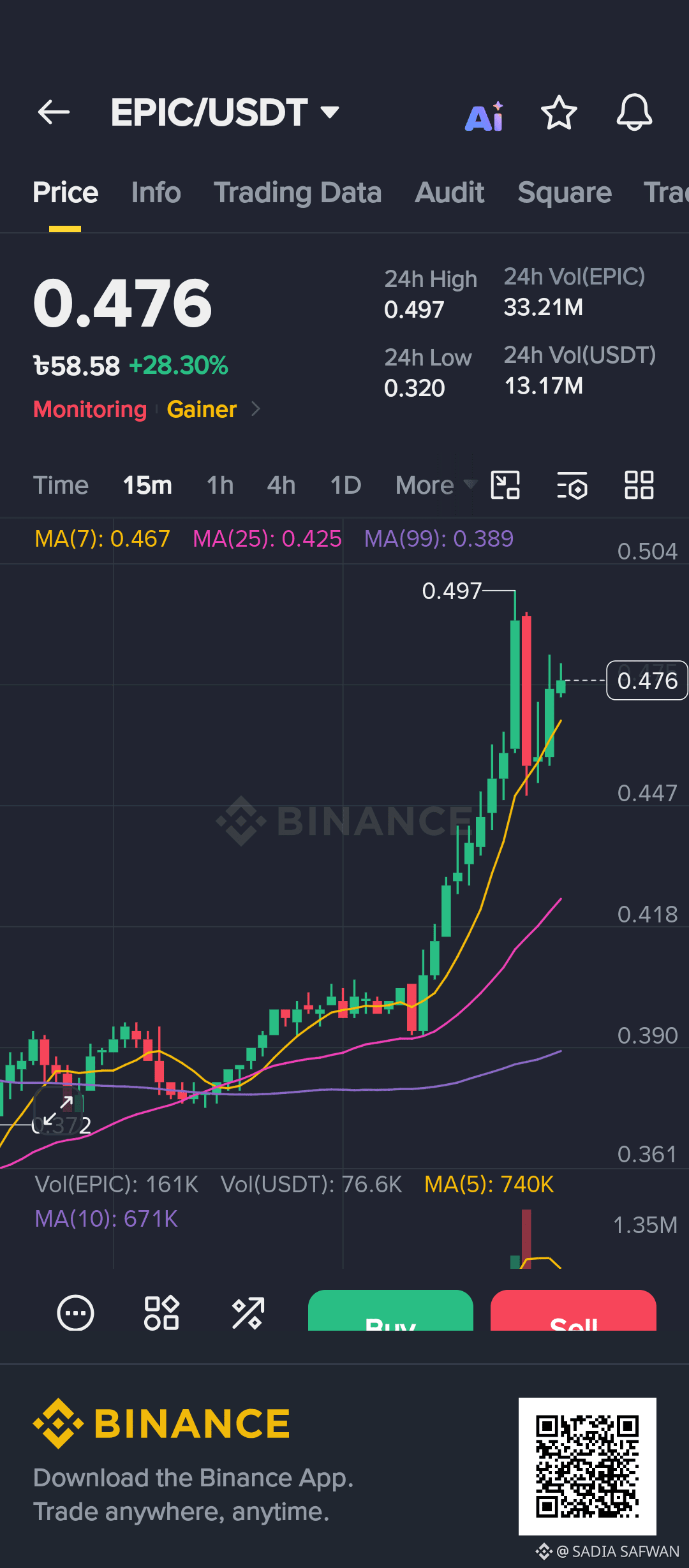The width and height of the screenshot is (689, 1568).
Task: Tap the red Sell button
Action: tap(574, 1310)
